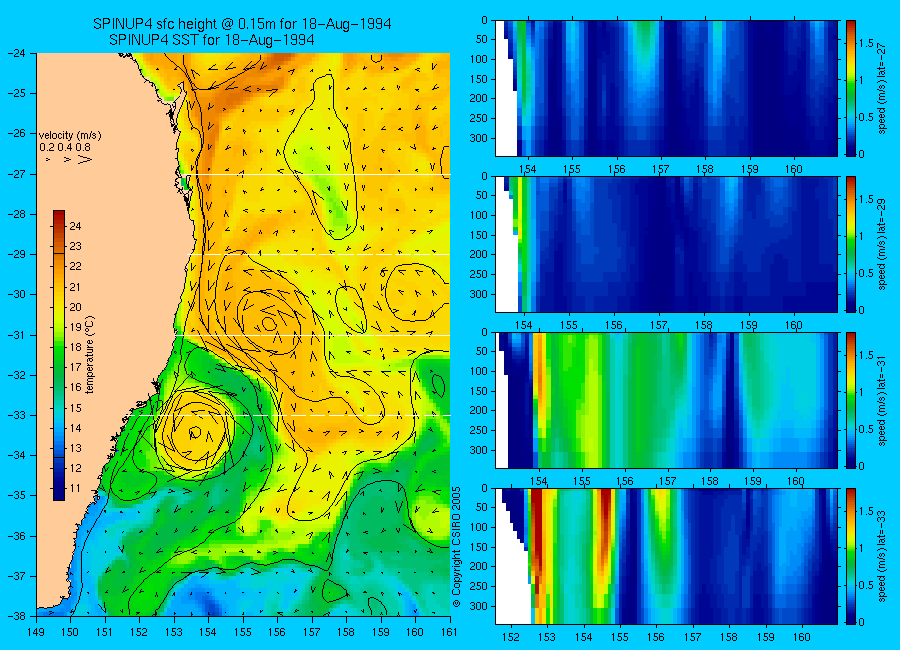The image size is (900, 650).
Task: Click the "speed (m/s) lat=-33" label
Action: [883, 556]
